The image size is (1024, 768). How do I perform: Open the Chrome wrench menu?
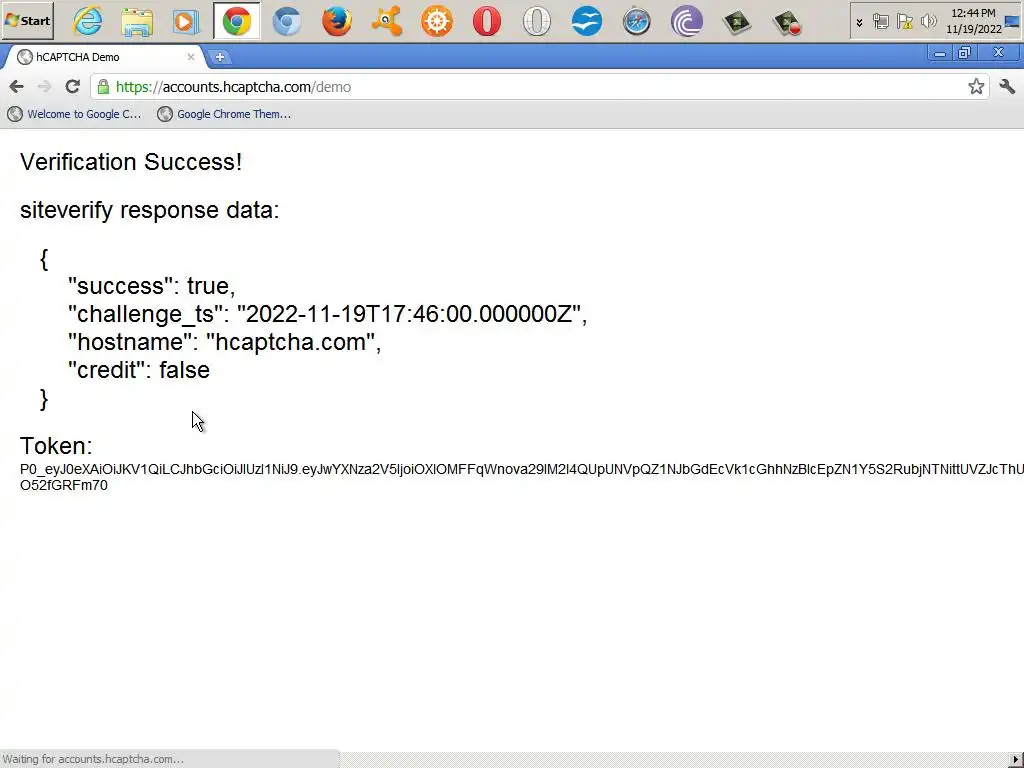(x=1007, y=86)
